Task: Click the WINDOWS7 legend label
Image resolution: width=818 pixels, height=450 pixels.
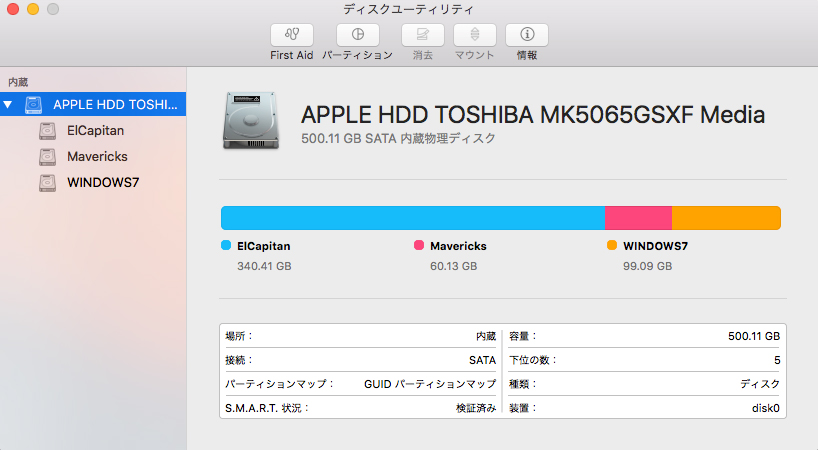Action: pyautogui.click(x=655, y=246)
